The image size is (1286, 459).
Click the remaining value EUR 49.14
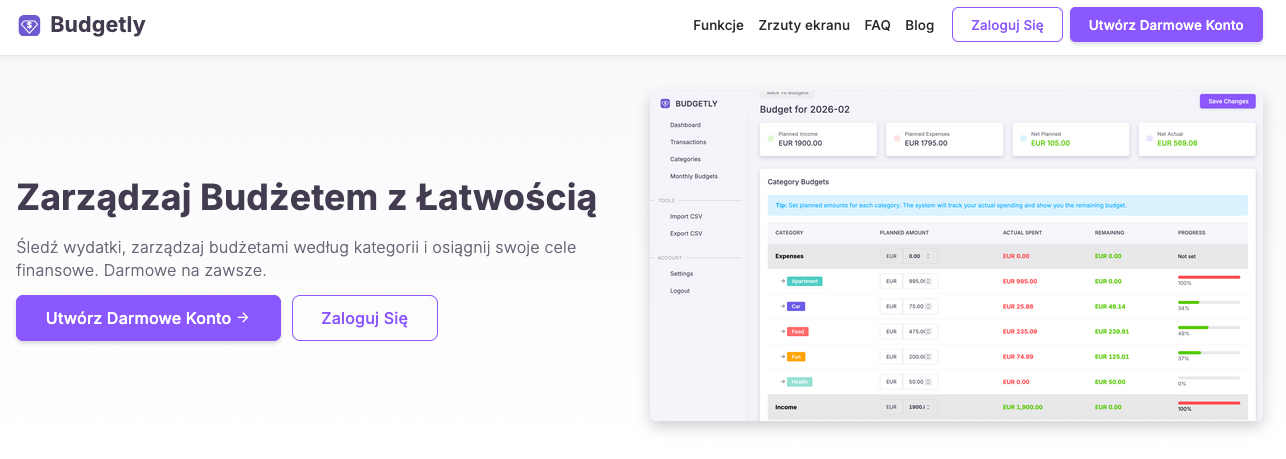1110,306
